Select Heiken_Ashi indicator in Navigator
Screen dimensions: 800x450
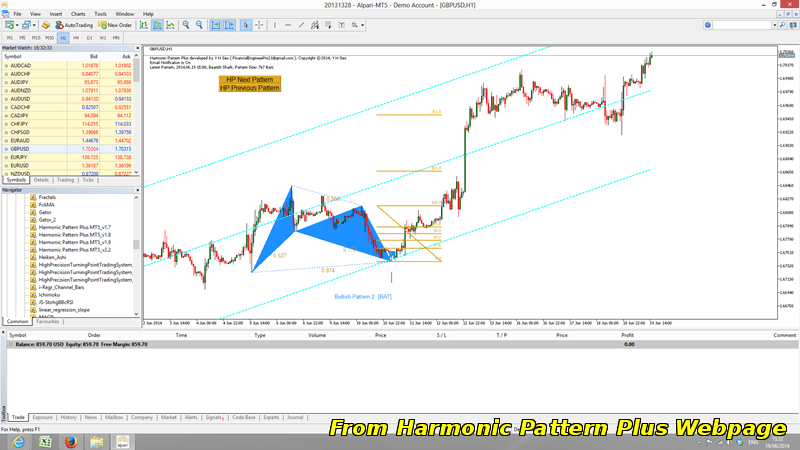[52, 257]
